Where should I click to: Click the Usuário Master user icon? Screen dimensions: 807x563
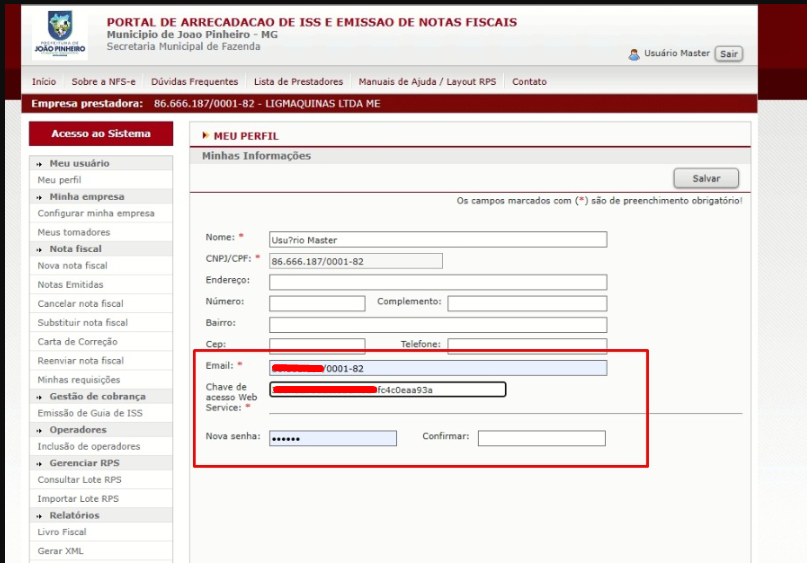coord(633,54)
